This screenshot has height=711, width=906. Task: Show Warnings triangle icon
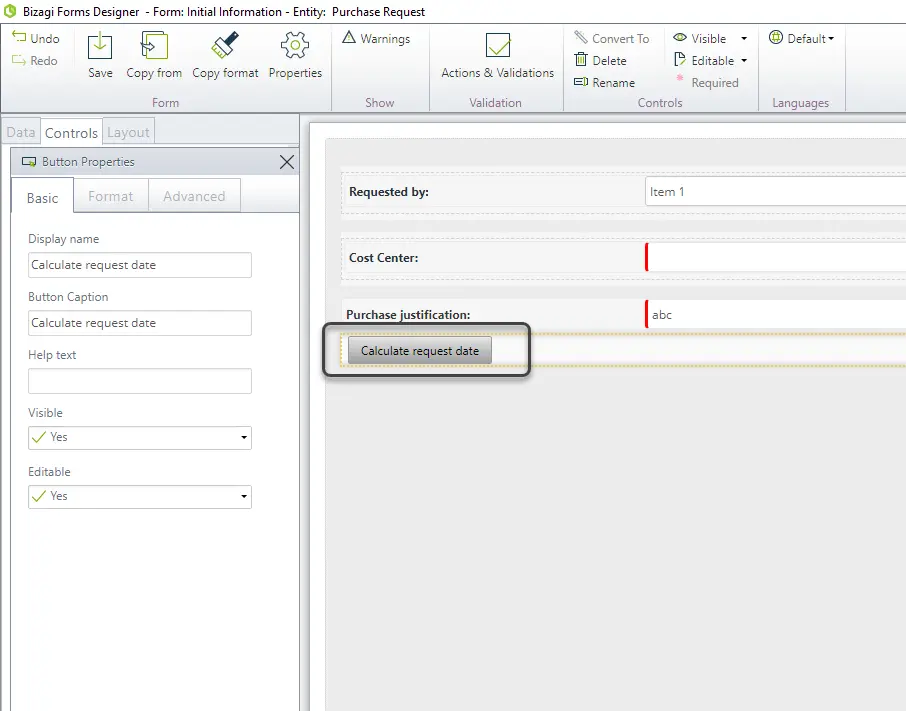(349, 38)
